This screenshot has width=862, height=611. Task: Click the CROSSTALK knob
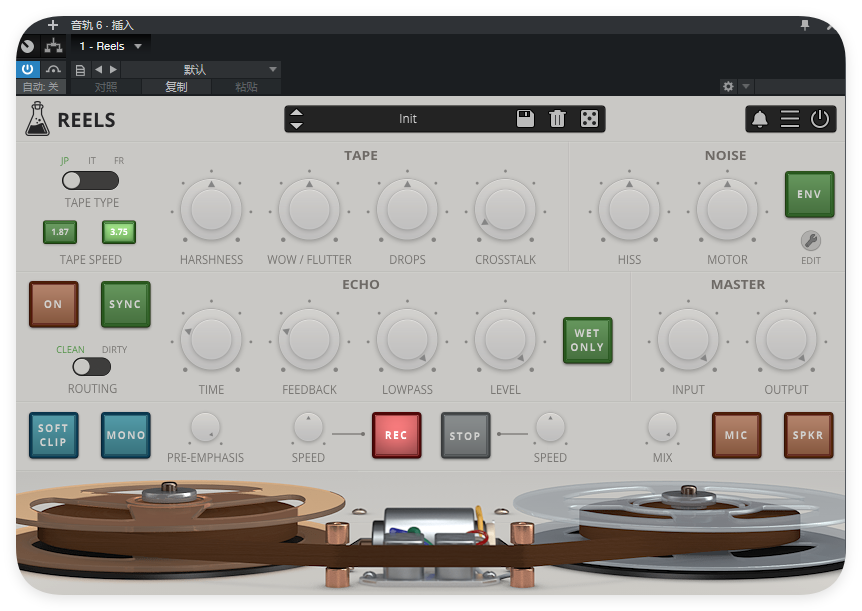click(x=505, y=210)
